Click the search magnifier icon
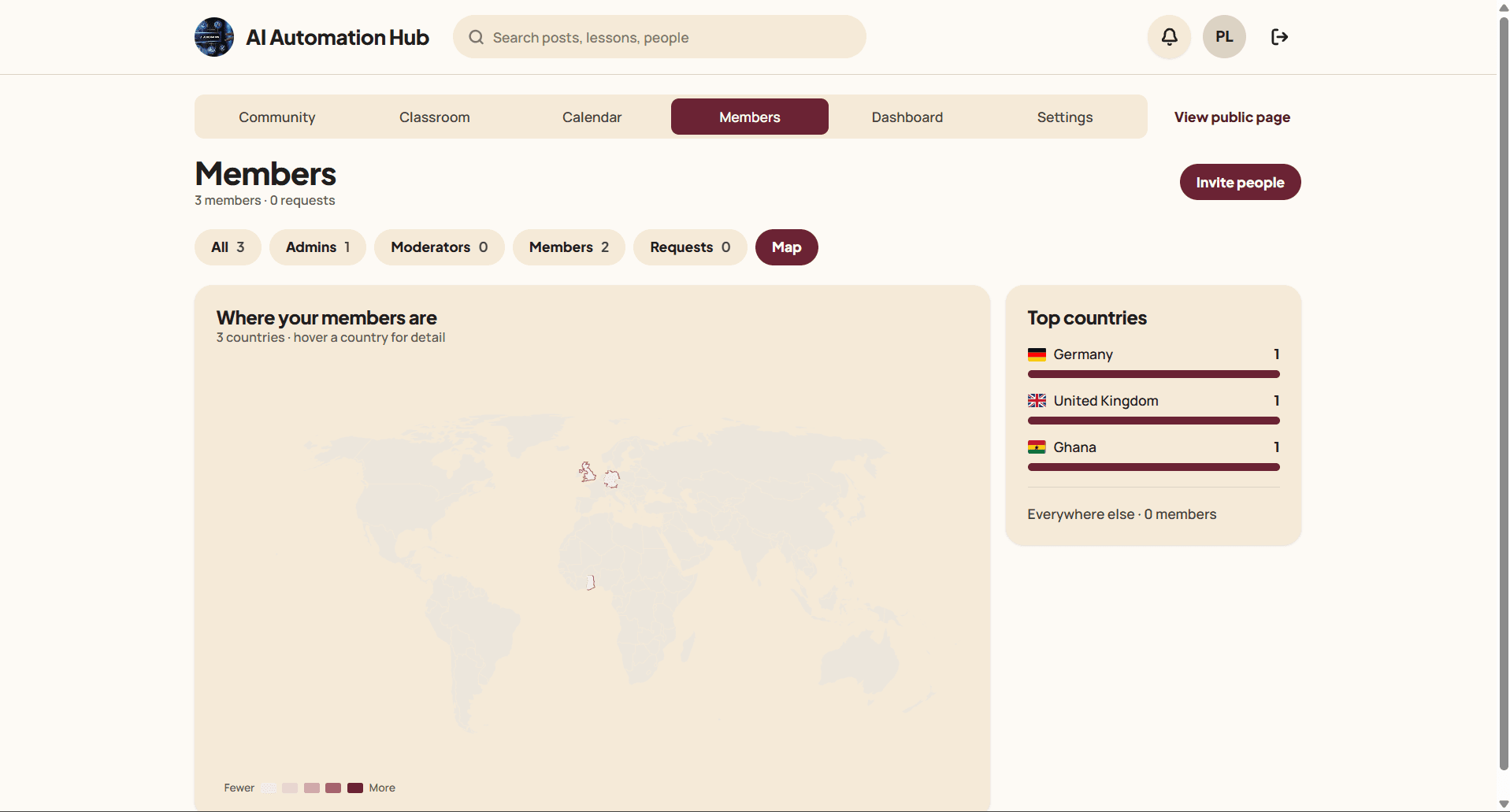This screenshot has height=812, width=1510. (476, 37)
